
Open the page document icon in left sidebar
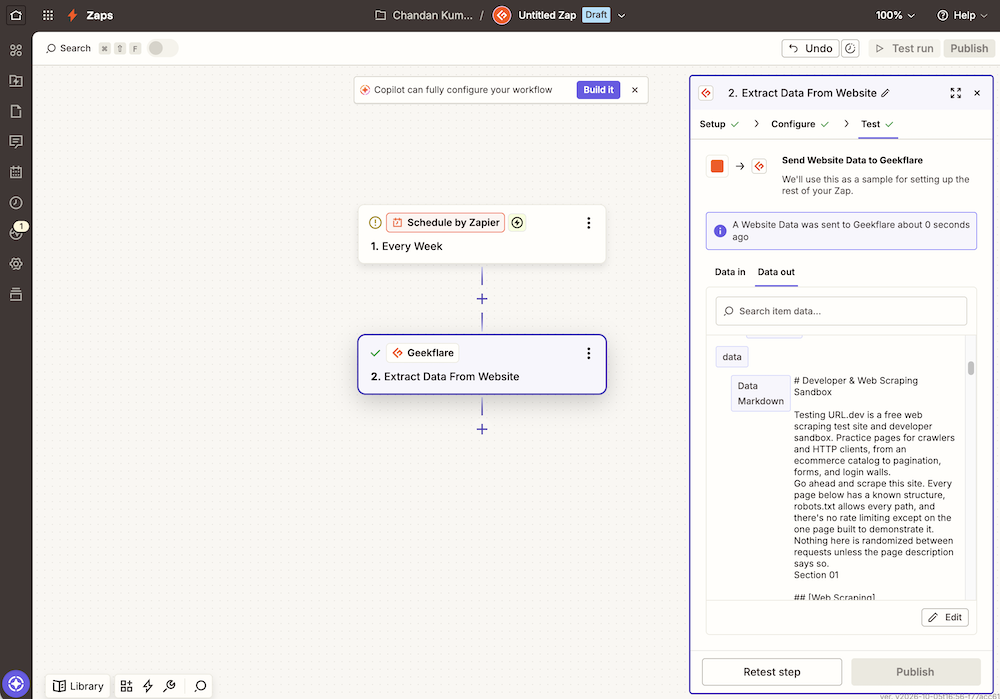[16, 112]
